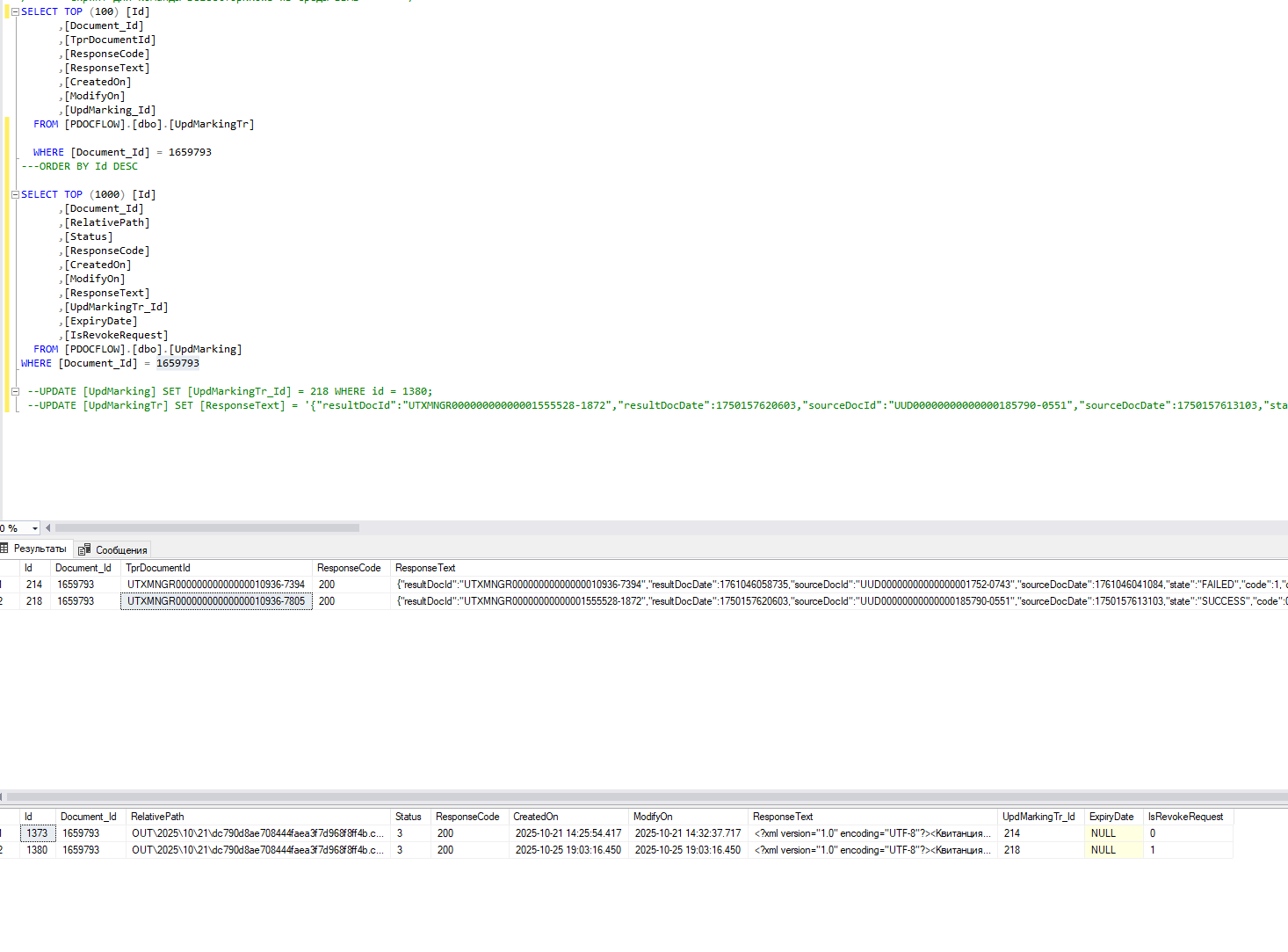Select IsRevokeRequest cell with value 0

tap(1188, 833)
